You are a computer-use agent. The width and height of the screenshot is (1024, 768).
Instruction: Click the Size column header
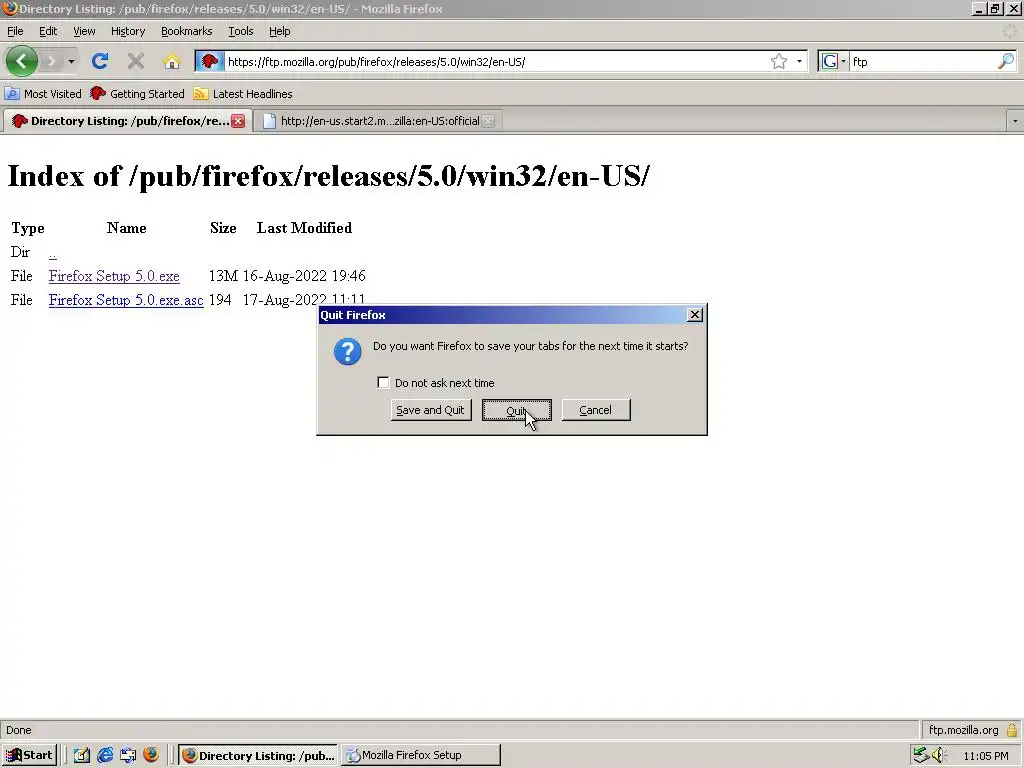[223, 228]
